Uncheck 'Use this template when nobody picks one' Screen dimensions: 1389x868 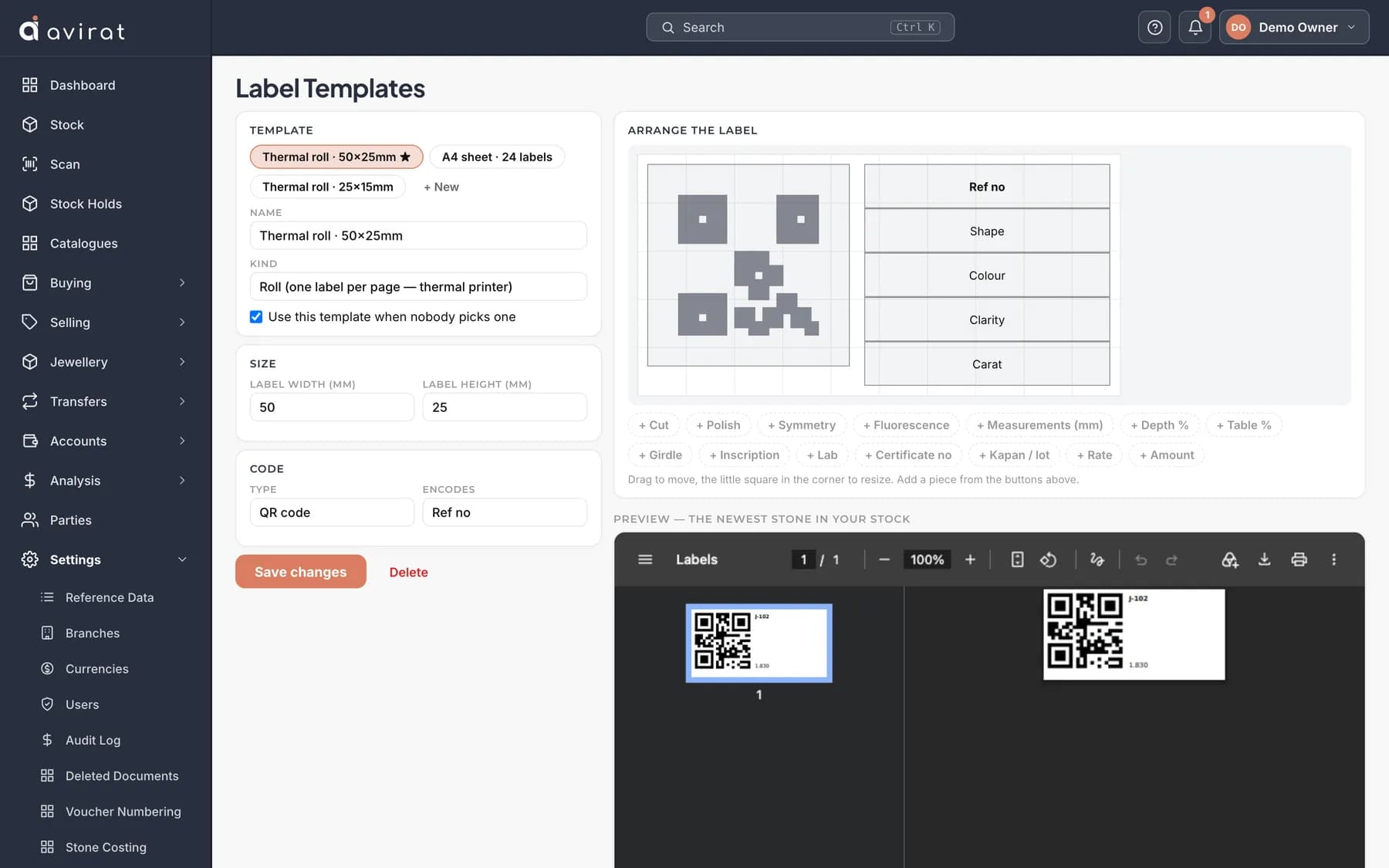pyautogui.click(x=256, y=317)
